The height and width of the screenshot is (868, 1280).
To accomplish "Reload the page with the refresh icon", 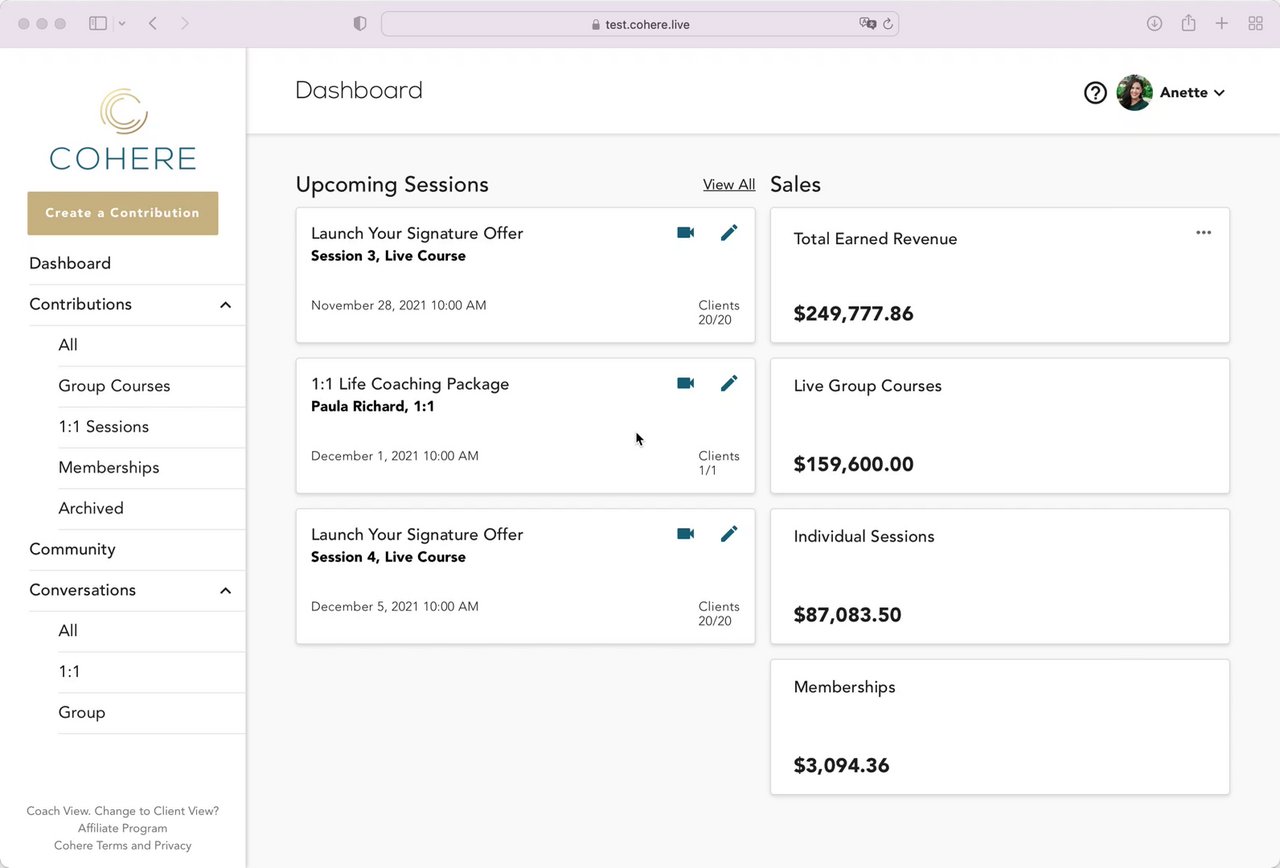I will pyautogui.click(x=887, y=24).
